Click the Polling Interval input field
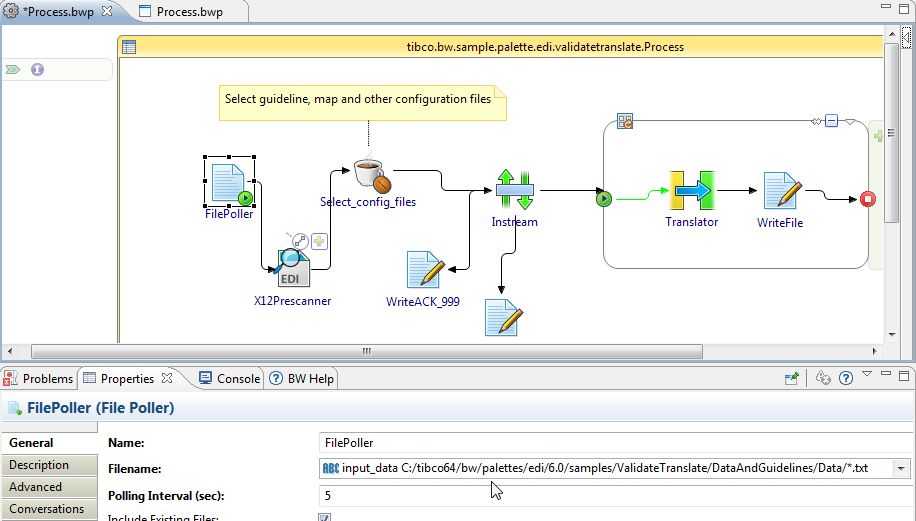The image size is (916, 521). point(615,495)
